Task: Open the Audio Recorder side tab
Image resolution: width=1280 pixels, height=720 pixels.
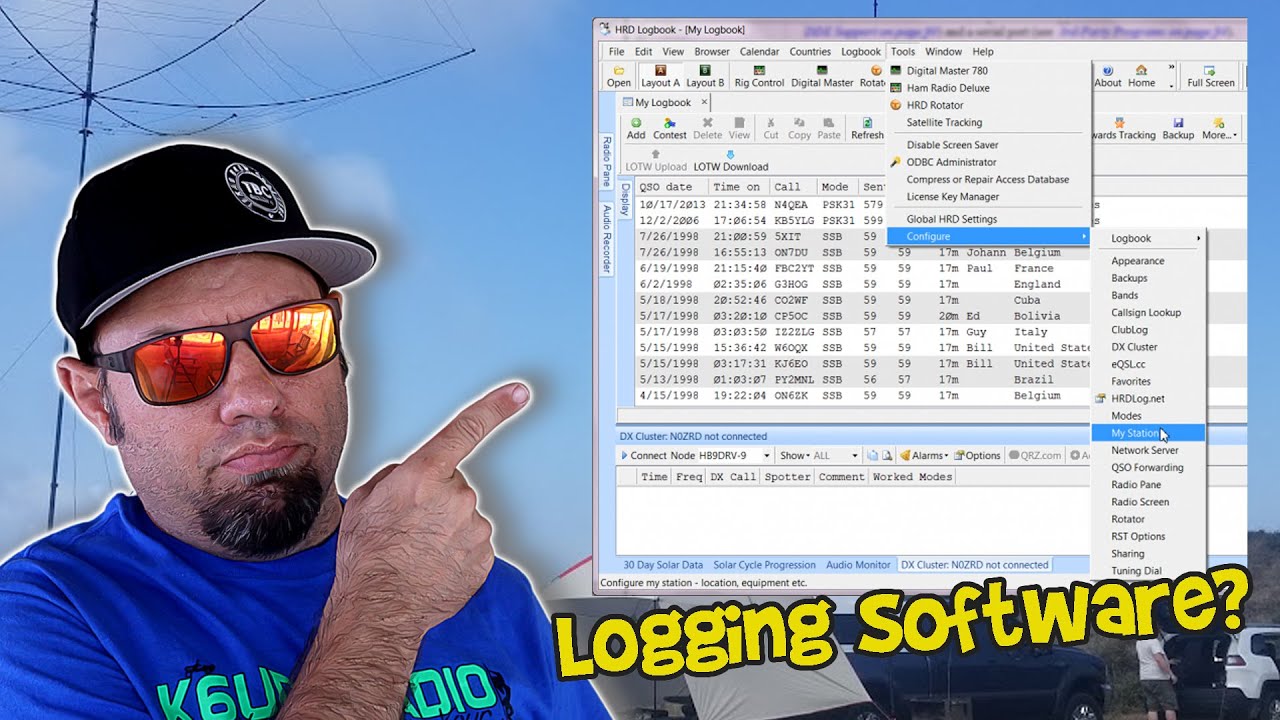Action: (606, 239)
